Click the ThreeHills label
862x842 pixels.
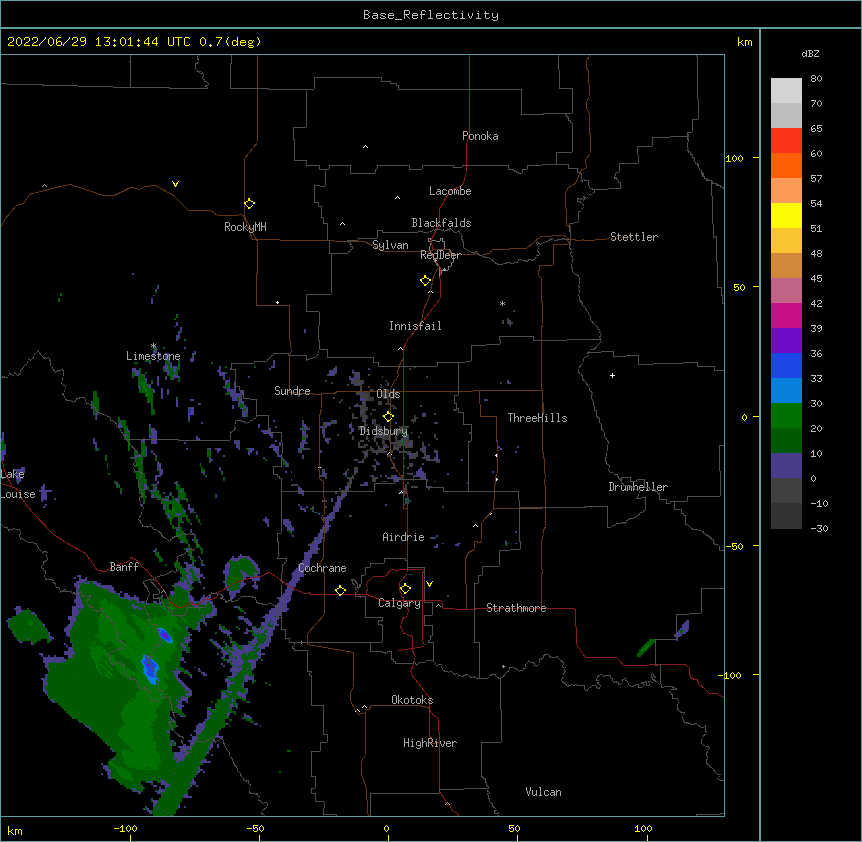click(x=537, y=418)
